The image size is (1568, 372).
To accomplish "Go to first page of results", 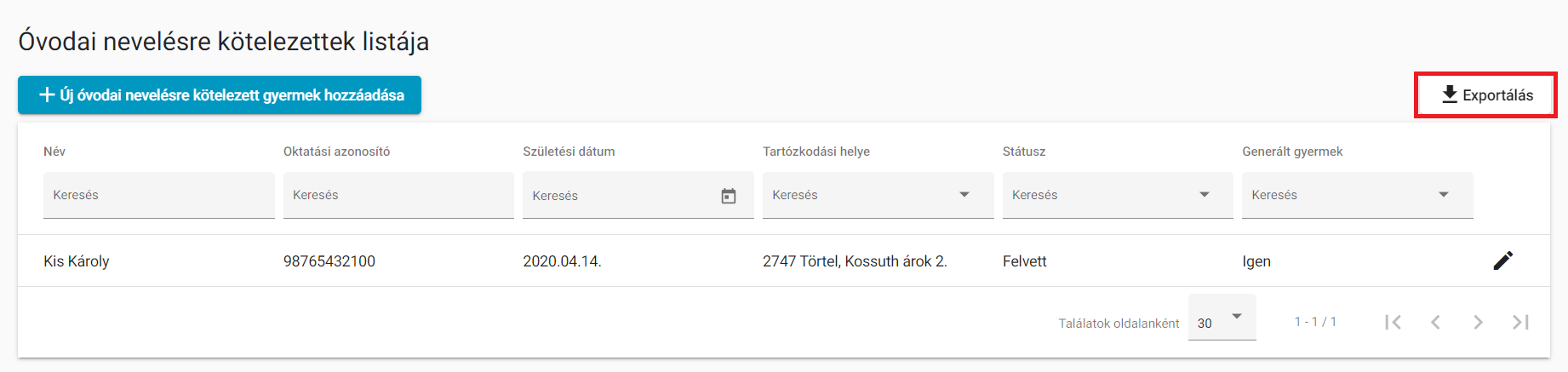I will pos(1393,322).
